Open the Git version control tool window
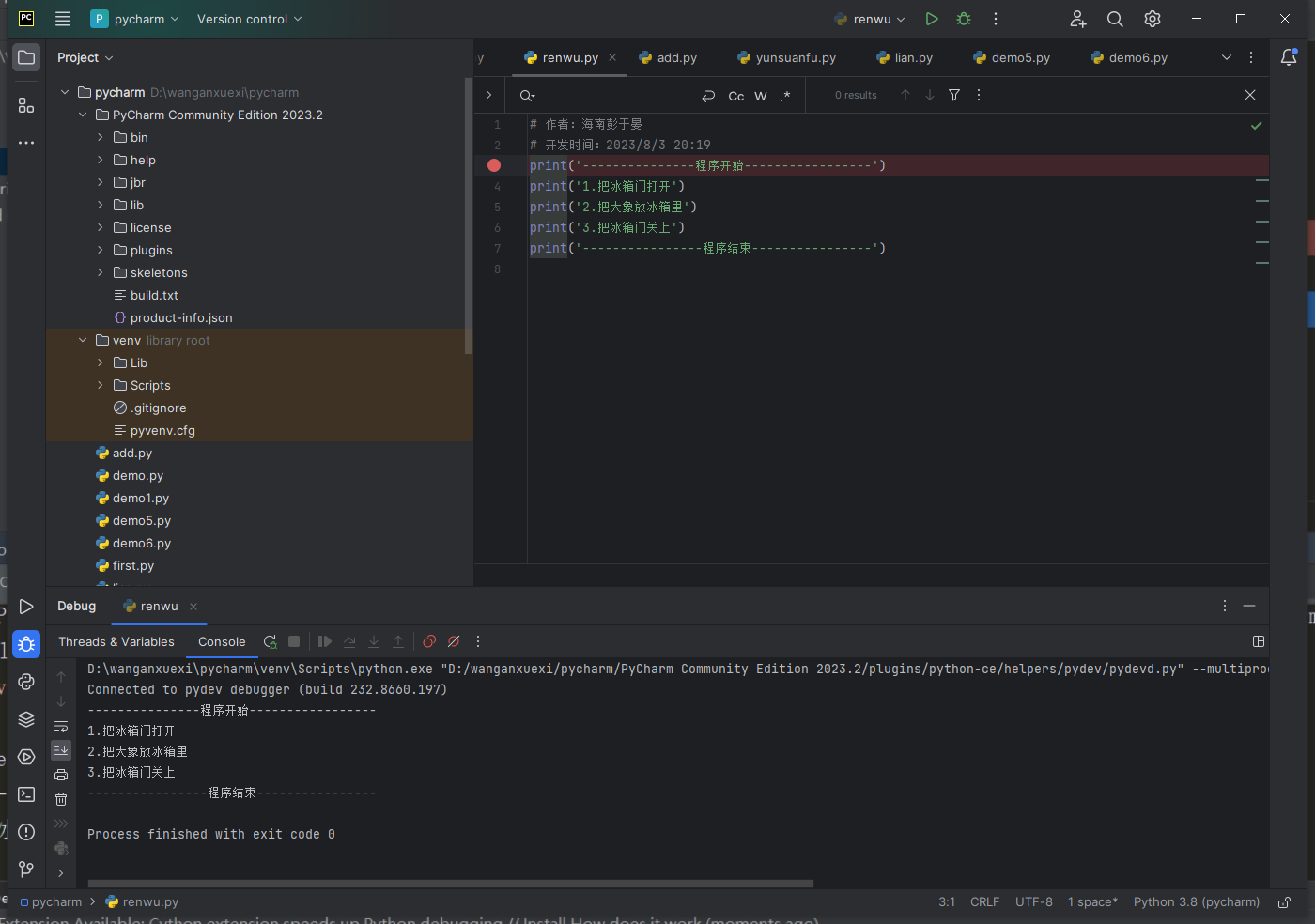Image resolution: width=1315 pixels, height=924 pixels. click(x=26, y=870)
